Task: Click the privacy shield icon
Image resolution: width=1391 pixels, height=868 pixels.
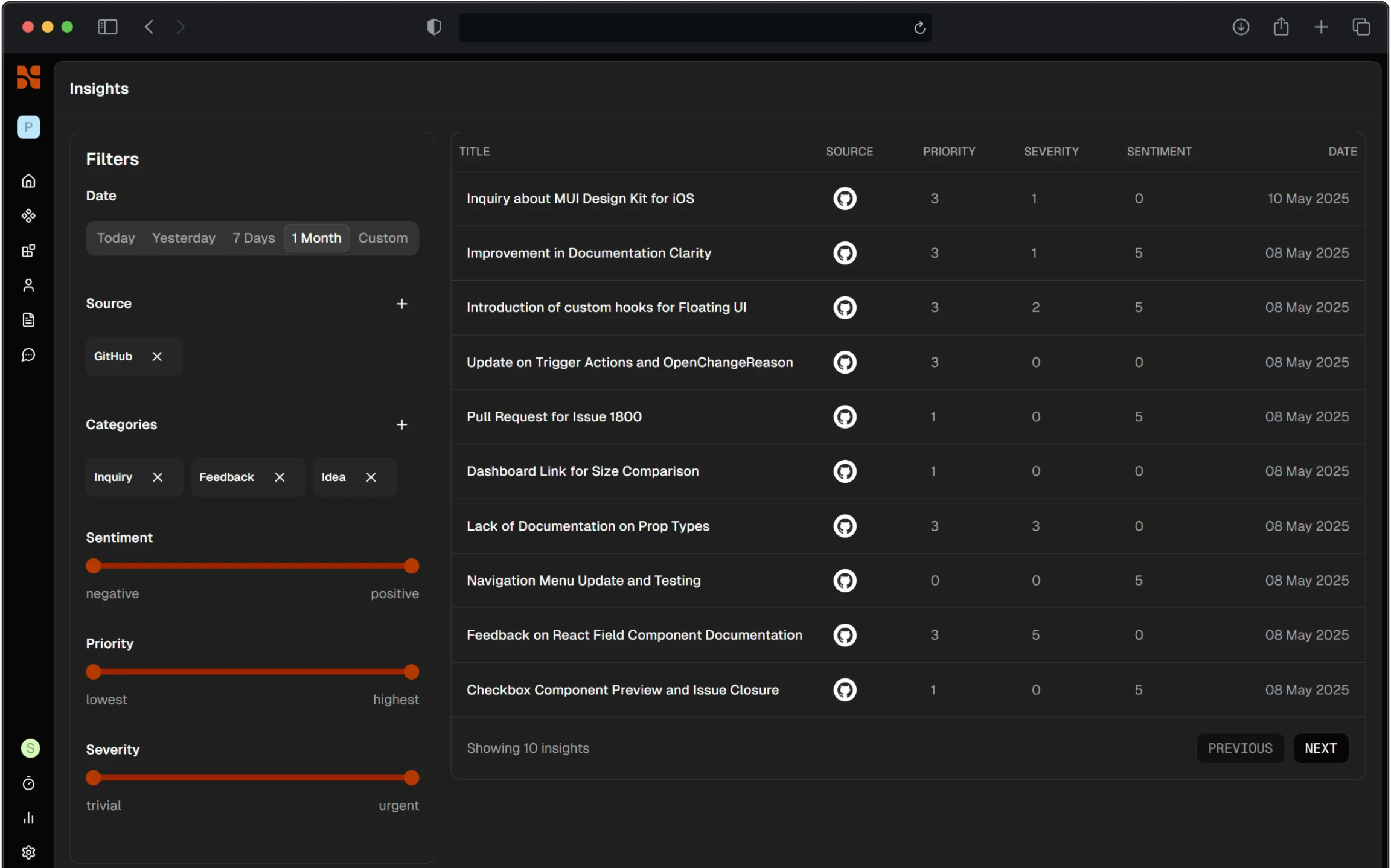Action: click(433, 27)
